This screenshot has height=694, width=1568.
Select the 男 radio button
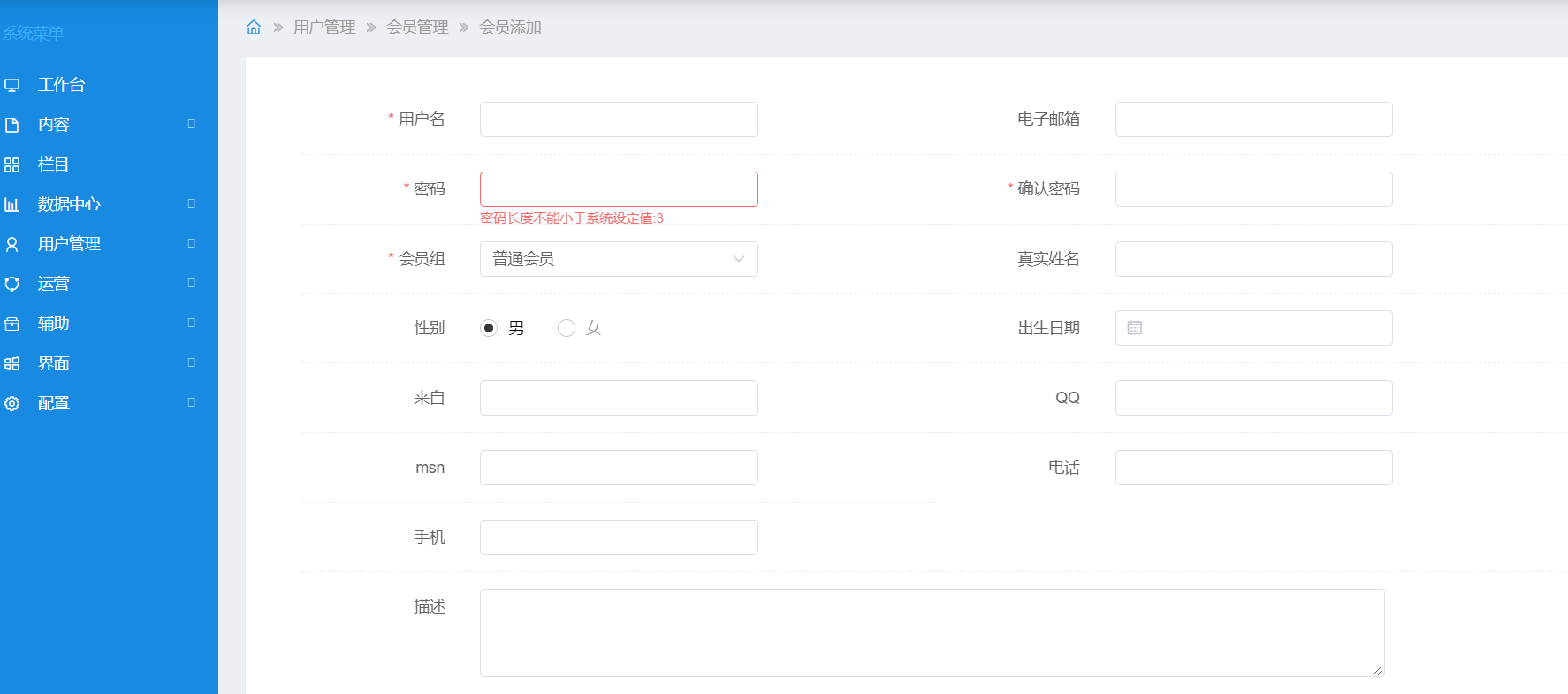(489, 328)
